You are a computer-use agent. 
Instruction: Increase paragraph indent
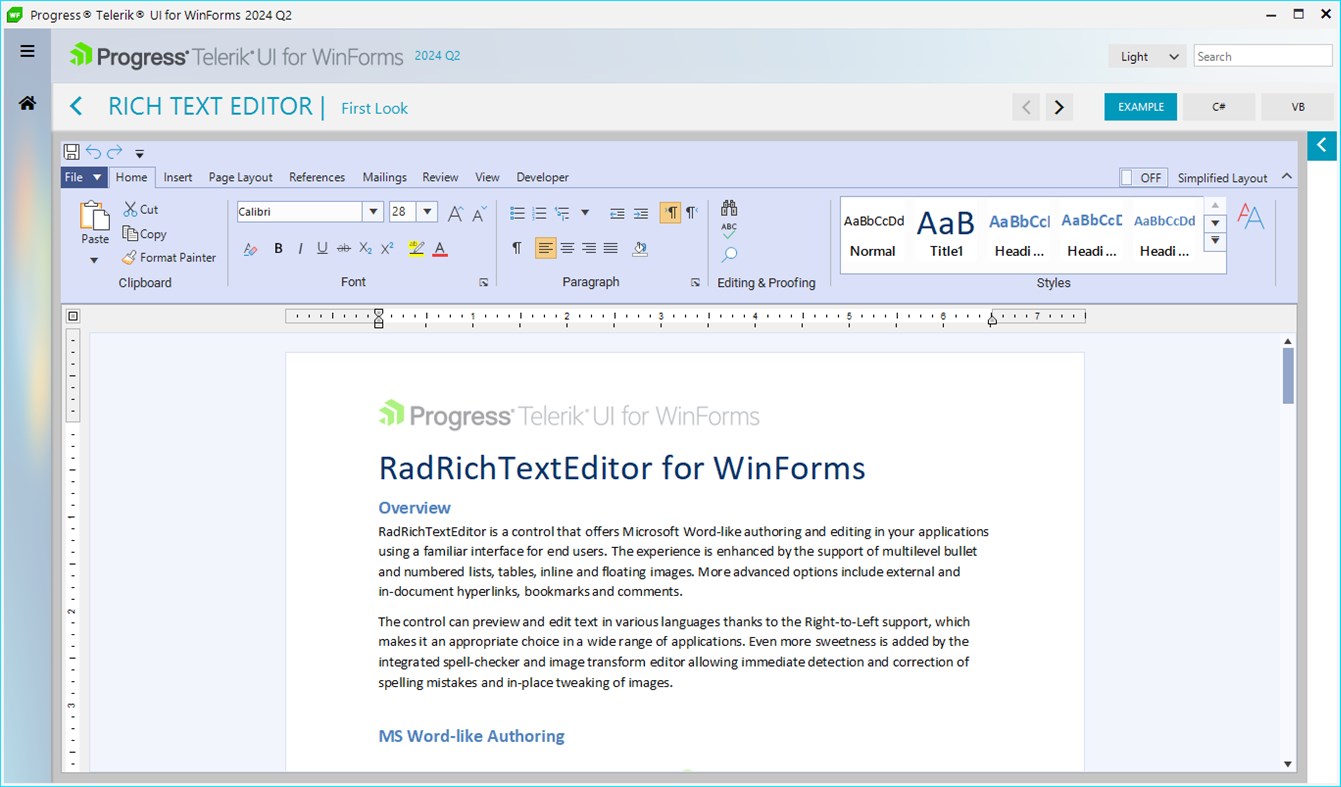pos(641,213)
